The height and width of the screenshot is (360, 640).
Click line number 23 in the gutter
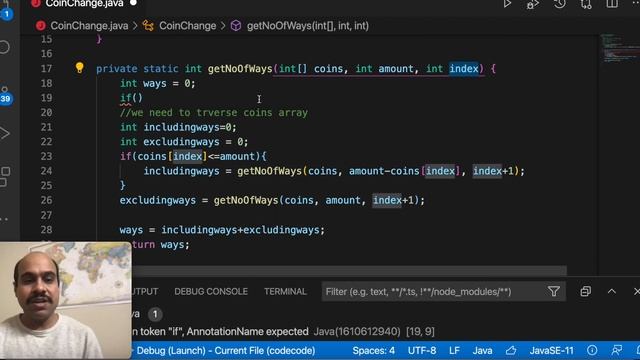coord(46,156)
